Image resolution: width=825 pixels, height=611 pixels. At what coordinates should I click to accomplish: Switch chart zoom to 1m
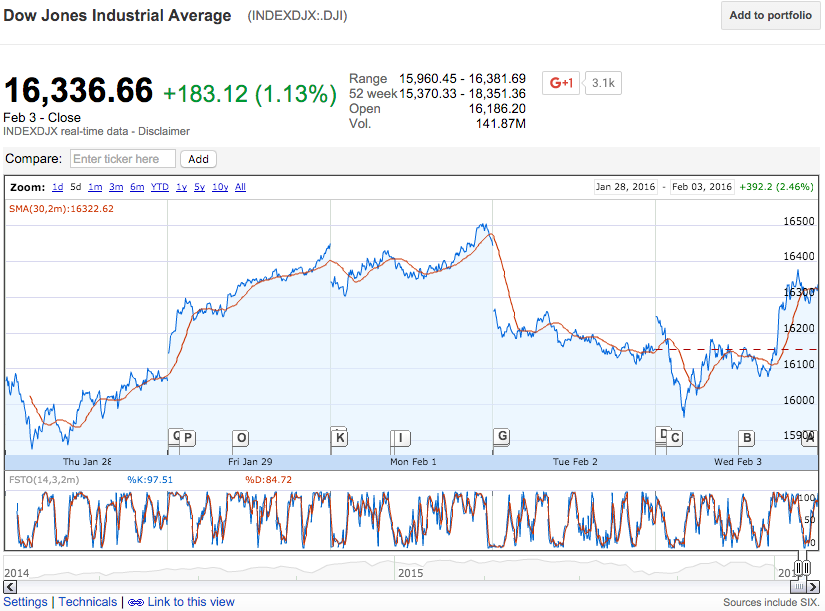[x=95, y=187]
